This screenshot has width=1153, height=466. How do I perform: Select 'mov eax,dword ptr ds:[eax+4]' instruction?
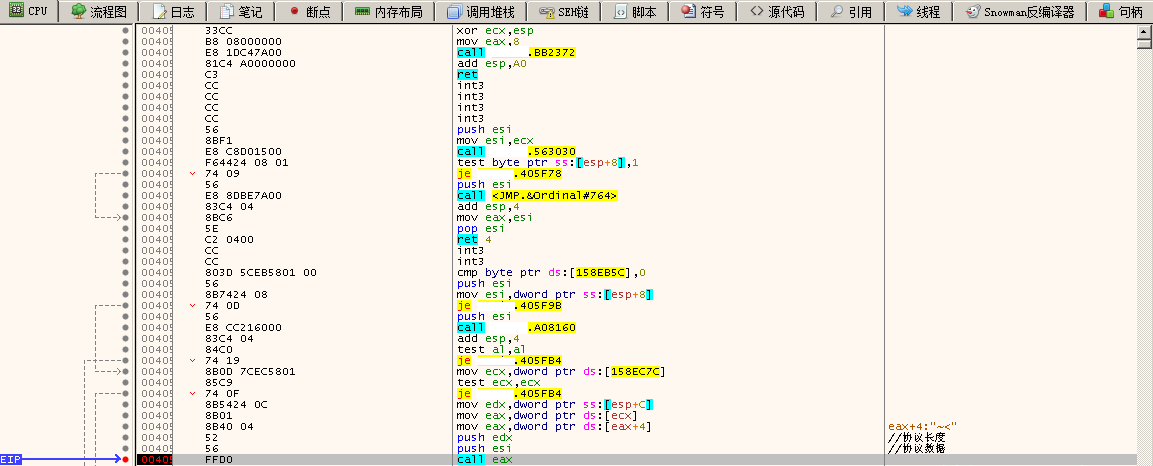[x=553, y=426]
